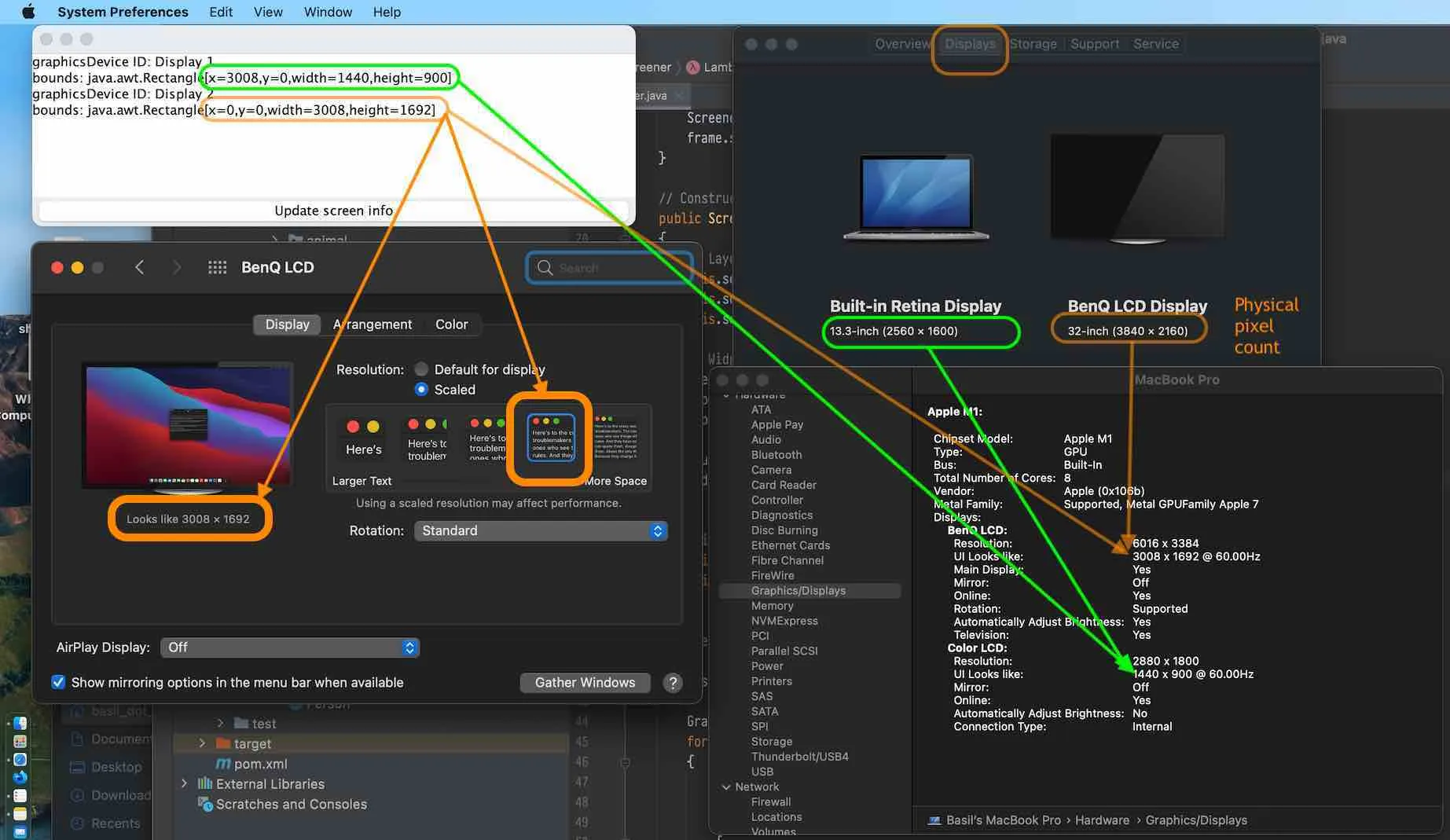This screenshot has width=1450, height=840.
Task: Click the Gather Windows button
Action: pos(586,683)
